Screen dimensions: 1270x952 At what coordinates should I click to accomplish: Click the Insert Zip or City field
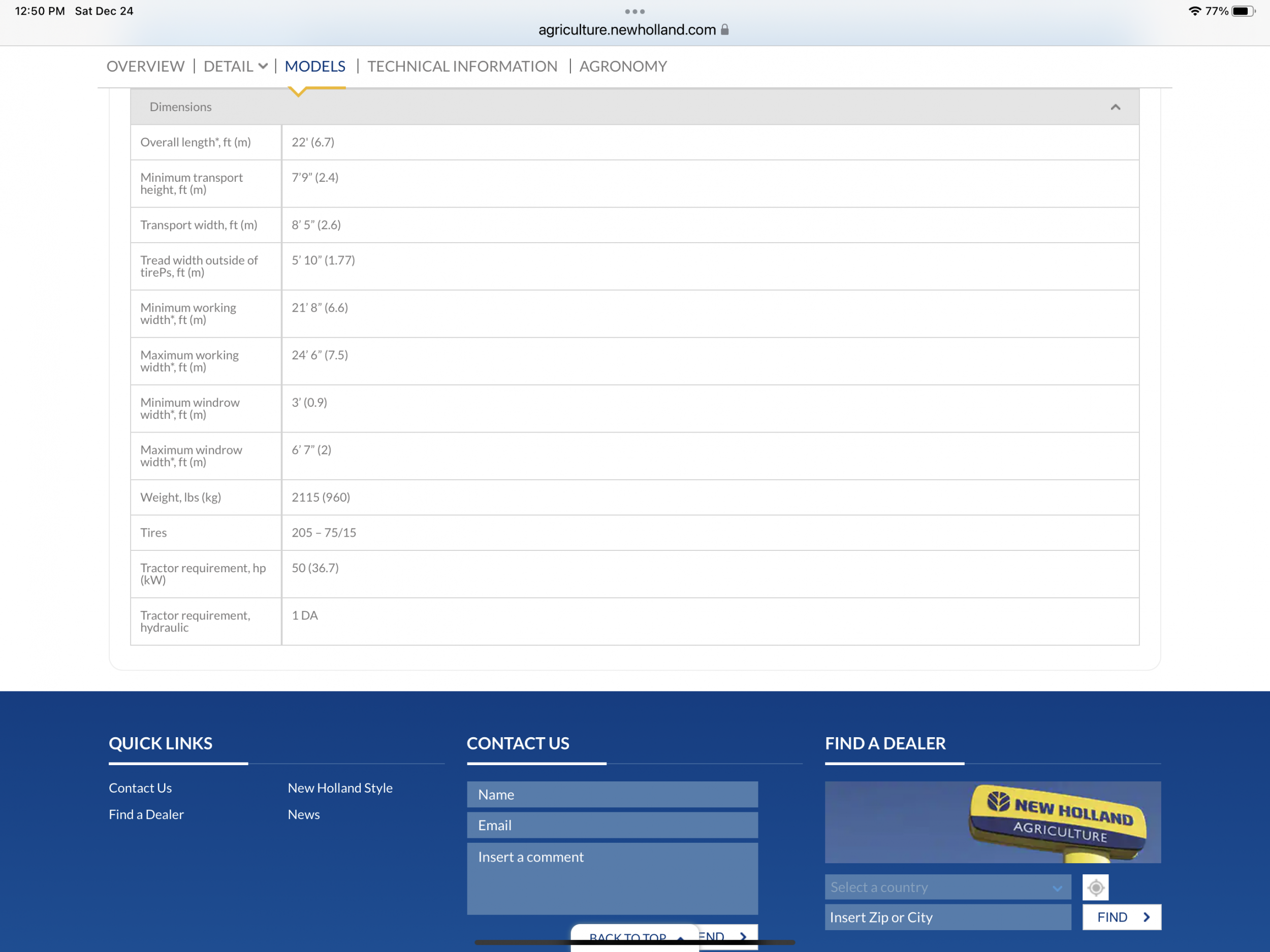click(948, 917)
